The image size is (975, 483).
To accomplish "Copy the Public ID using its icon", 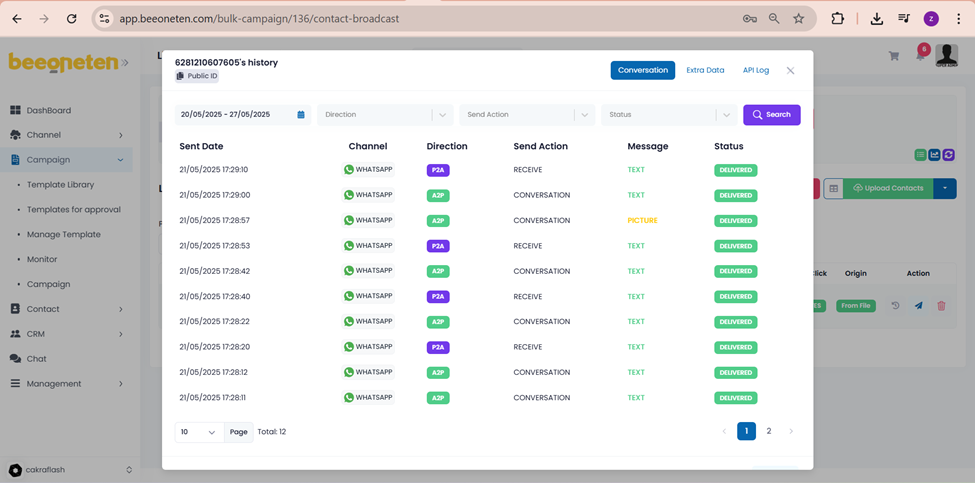I will point(180,76).
